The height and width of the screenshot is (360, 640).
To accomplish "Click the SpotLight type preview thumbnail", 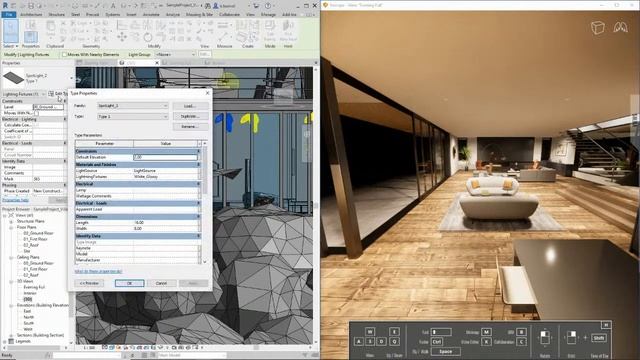I will 13,78.
